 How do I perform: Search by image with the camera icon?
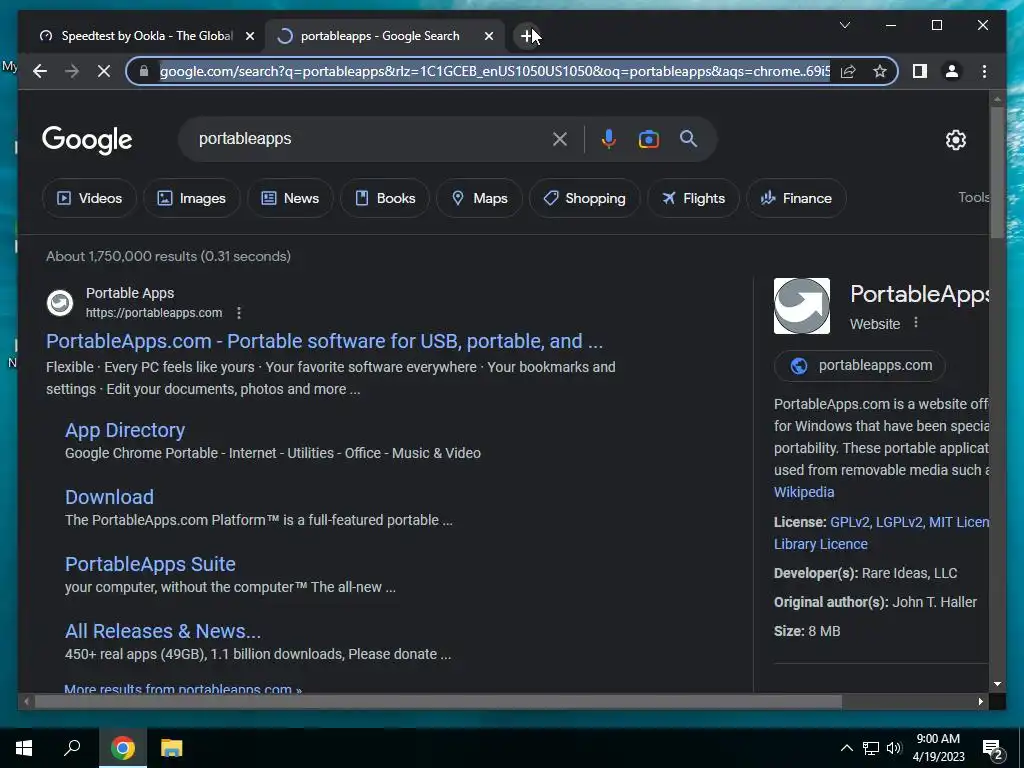648,139
